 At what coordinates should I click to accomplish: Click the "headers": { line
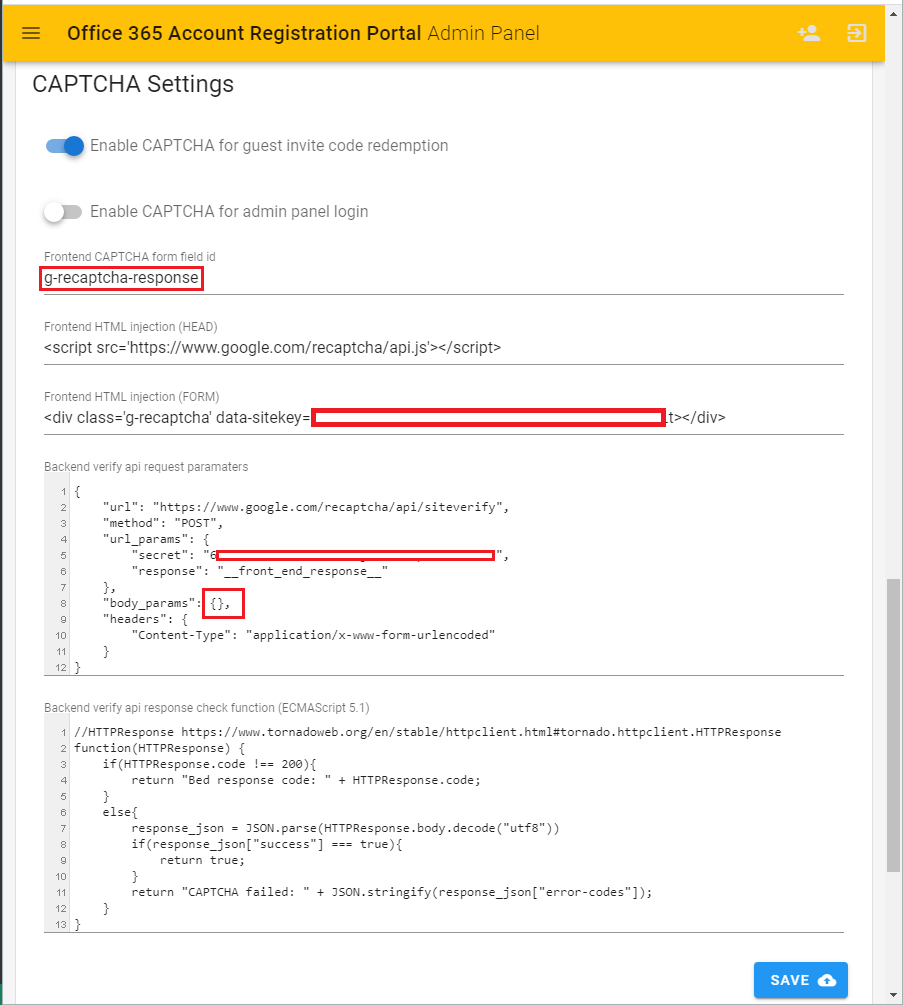pyautogui.click(x=145, y=619)
